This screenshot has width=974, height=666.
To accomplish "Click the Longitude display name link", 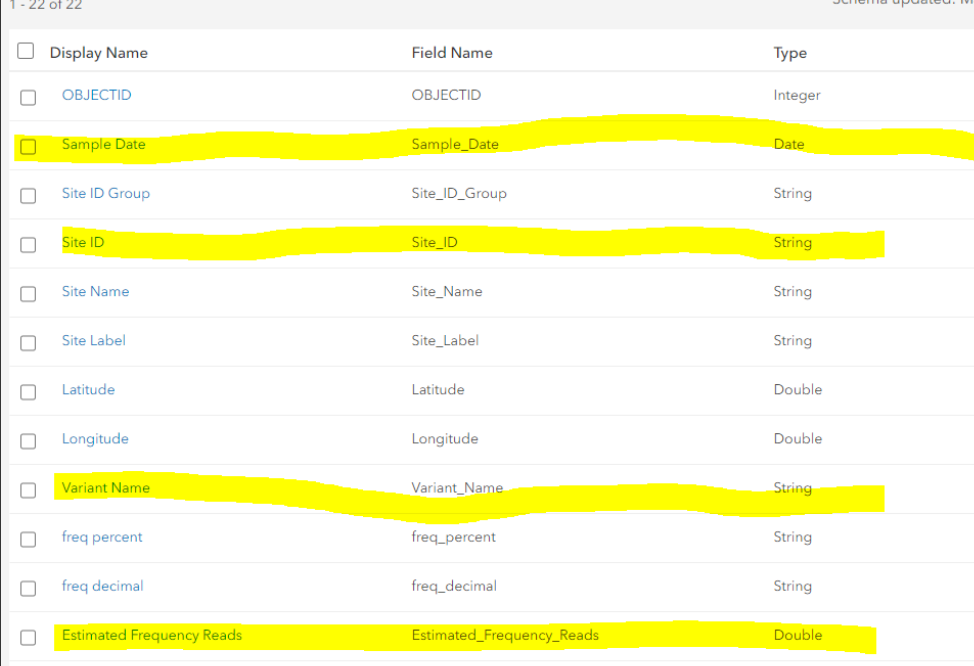I will tap(95, 438).
